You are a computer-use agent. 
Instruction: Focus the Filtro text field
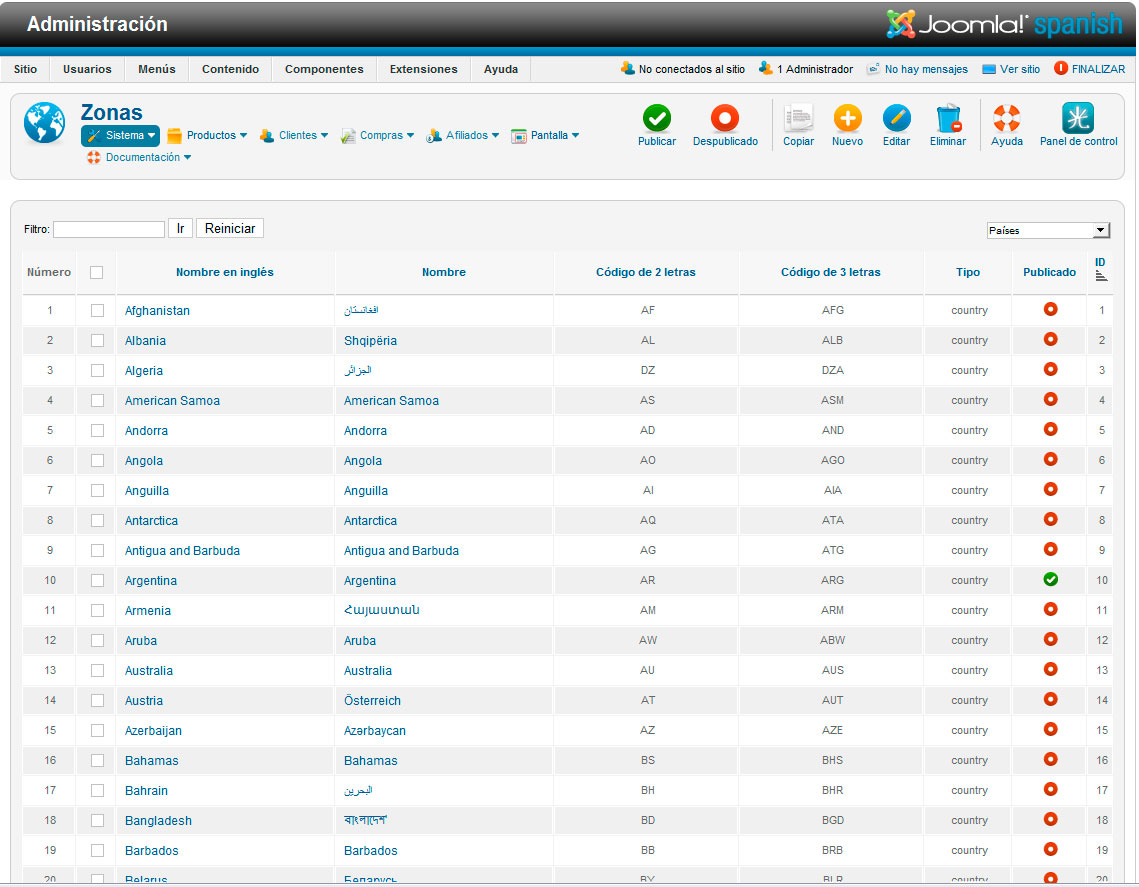click(109, 229)
